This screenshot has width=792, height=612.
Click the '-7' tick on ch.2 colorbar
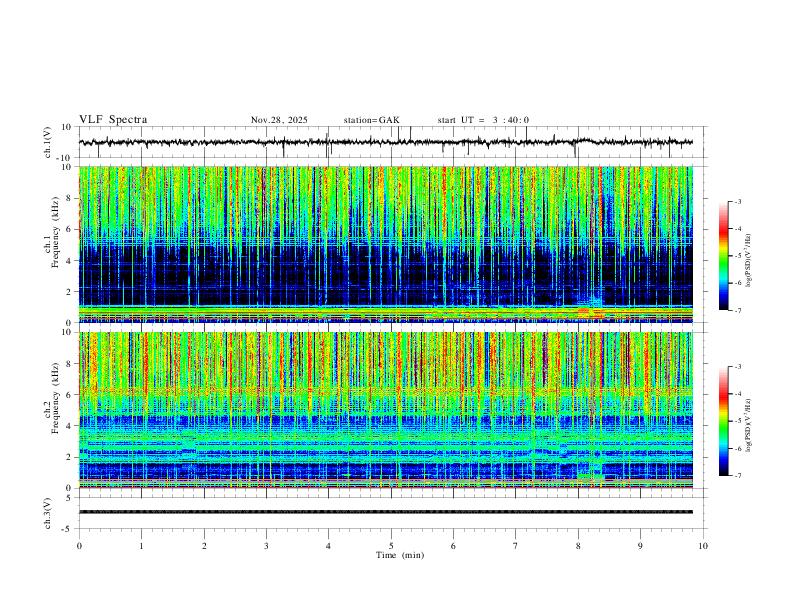click(x=737, y=476)
